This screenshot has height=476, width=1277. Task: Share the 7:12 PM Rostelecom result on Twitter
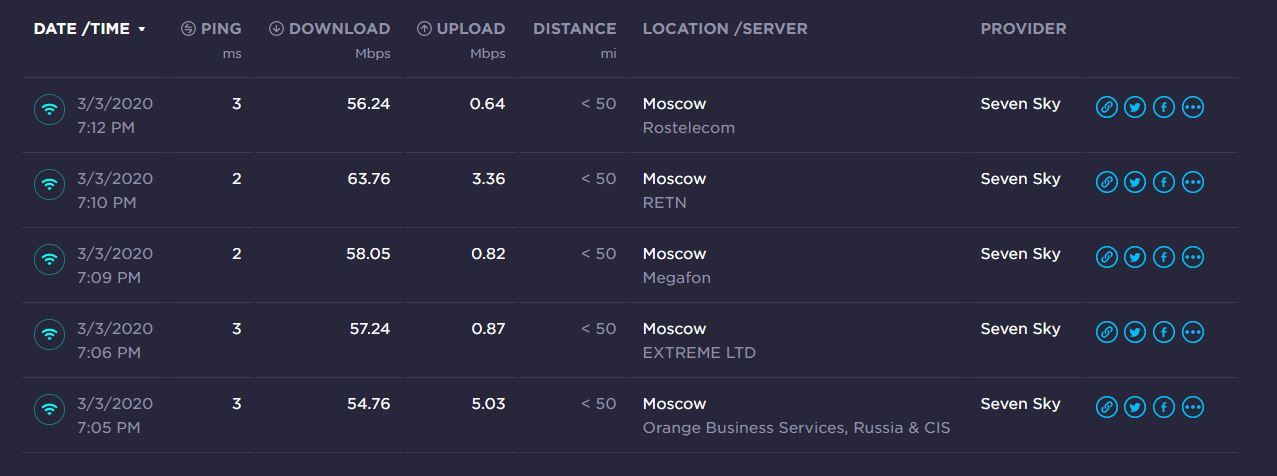(x=1134, y=107)
